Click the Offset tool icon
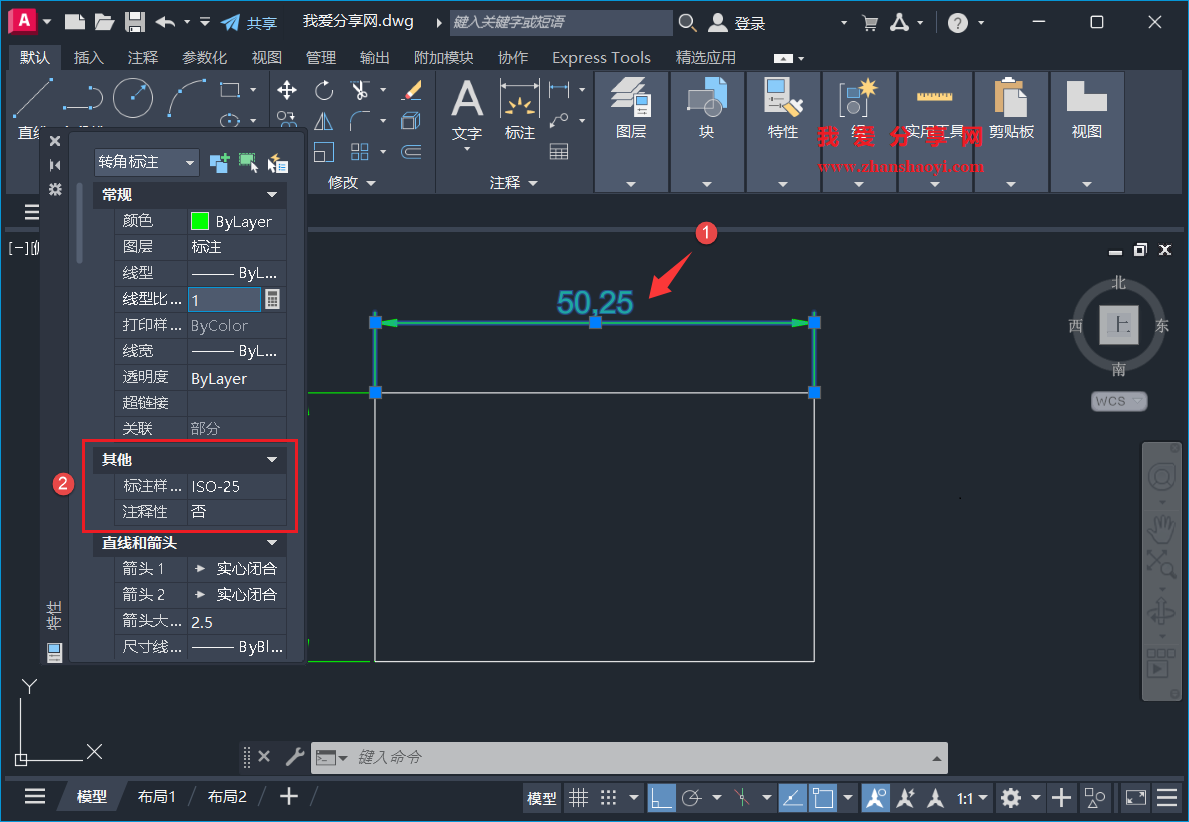The height and width of the screenshot is (822, 1189). tap(411, 152)
